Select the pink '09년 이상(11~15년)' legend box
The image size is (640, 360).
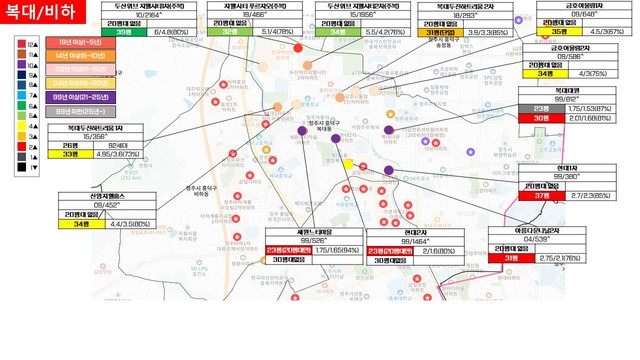tap(80, 69)
